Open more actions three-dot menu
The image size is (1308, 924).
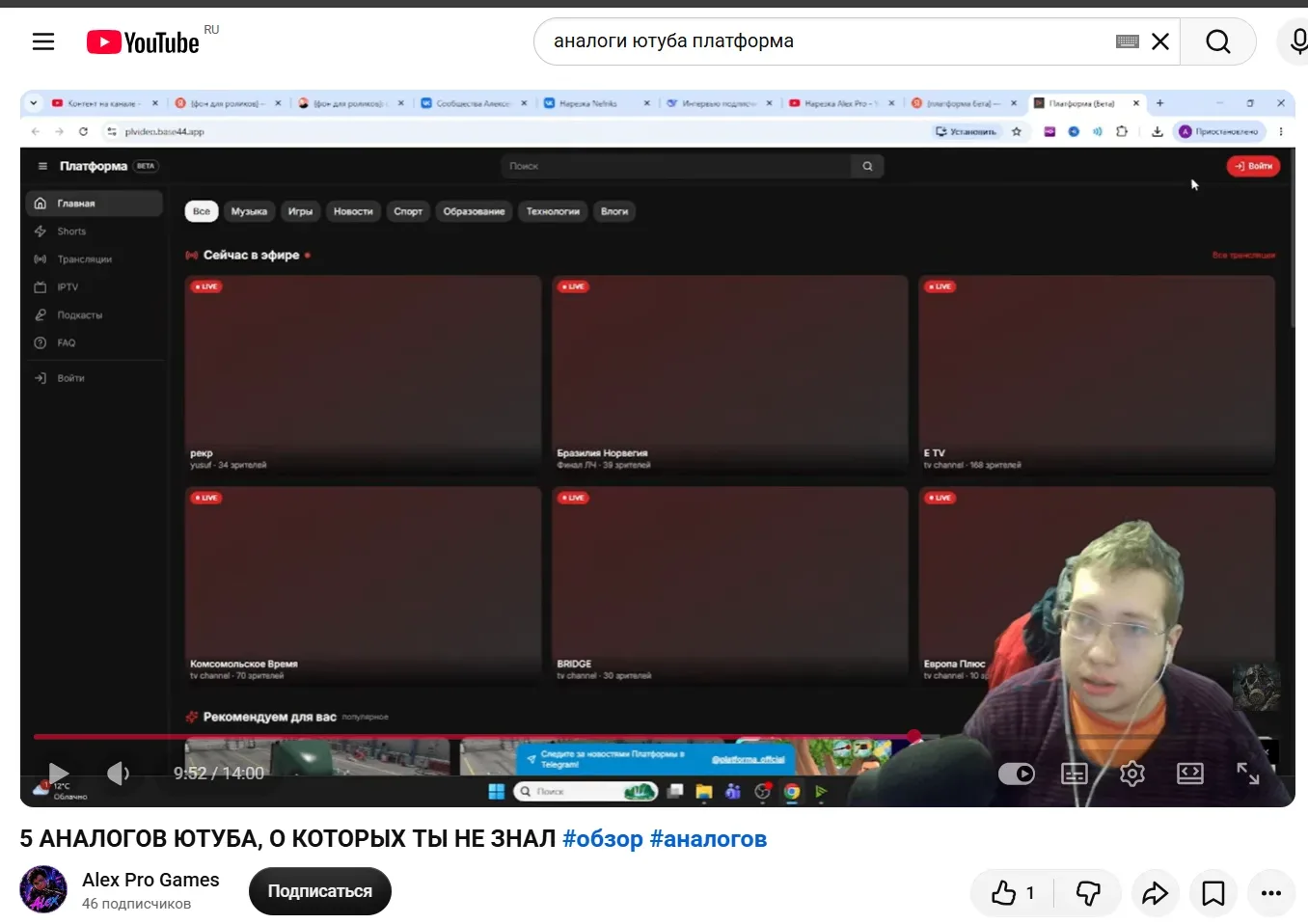point(1271,893)
